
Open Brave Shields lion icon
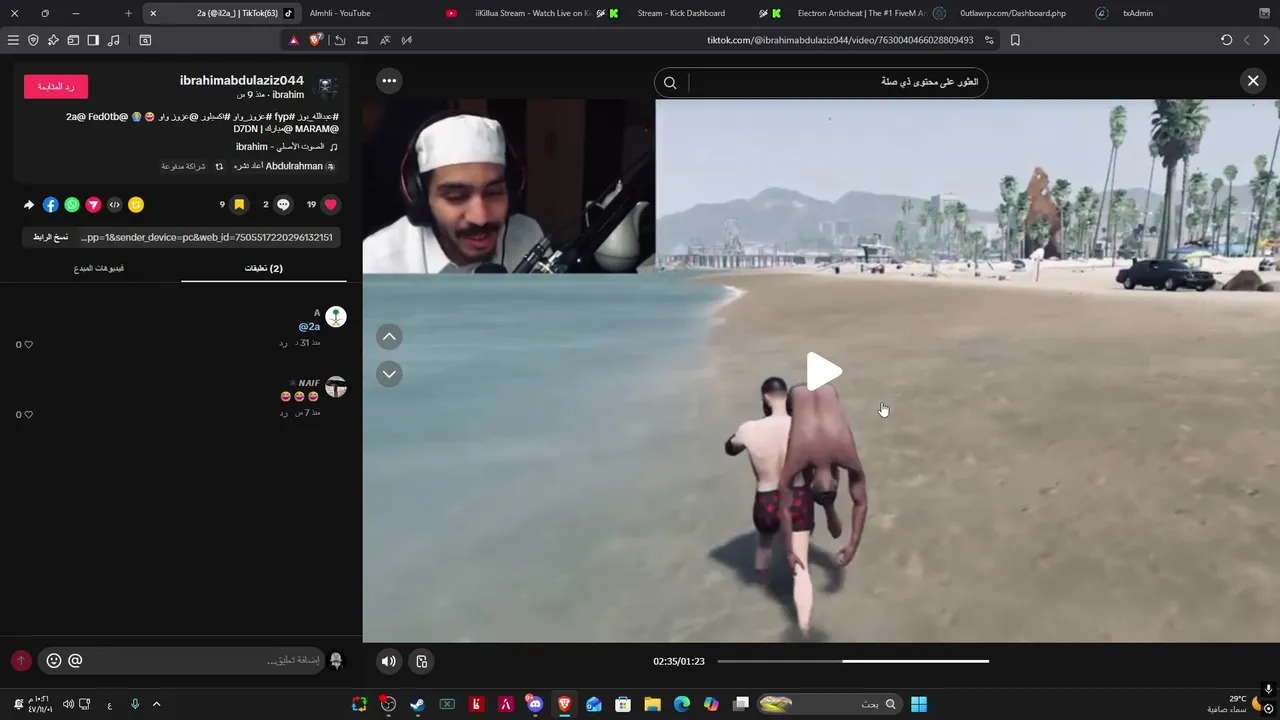[x=316, y=40]
